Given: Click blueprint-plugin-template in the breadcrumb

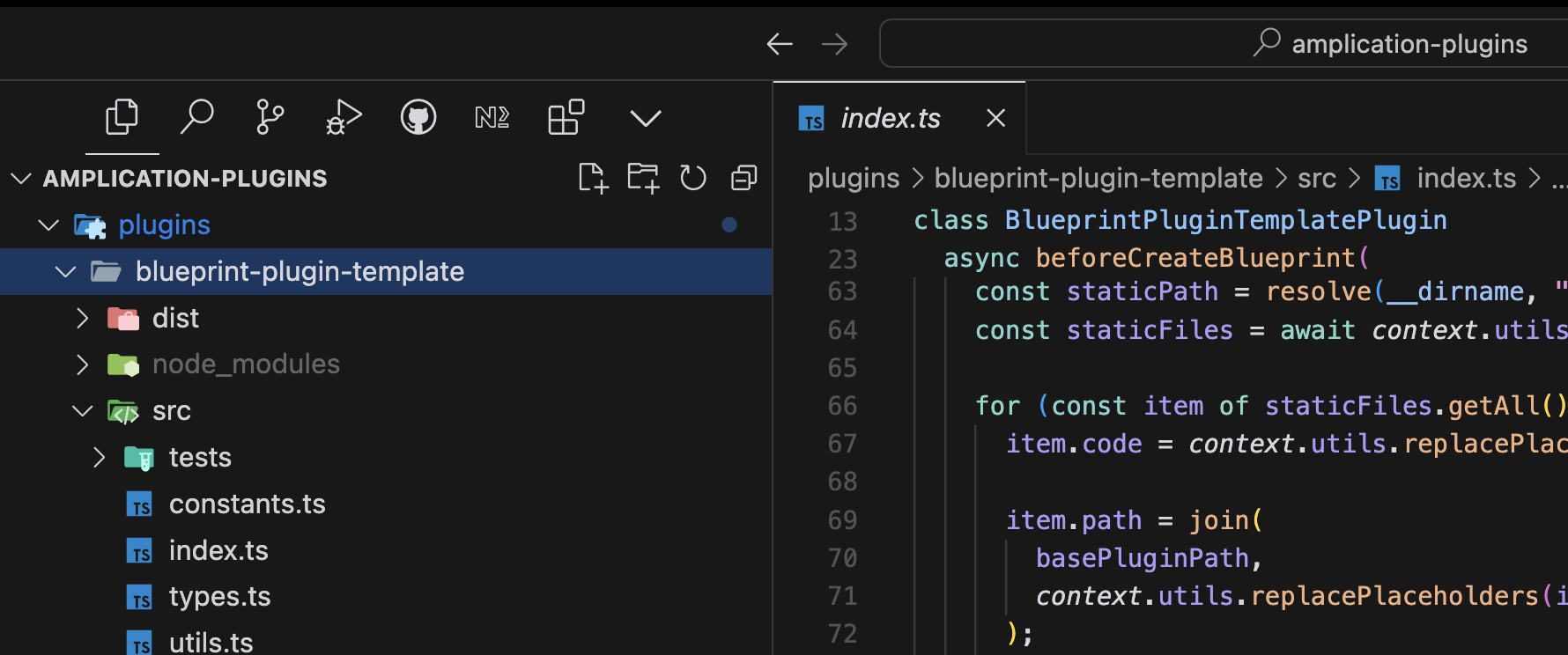Looking at the screenshot, I should pos(1098,179).
